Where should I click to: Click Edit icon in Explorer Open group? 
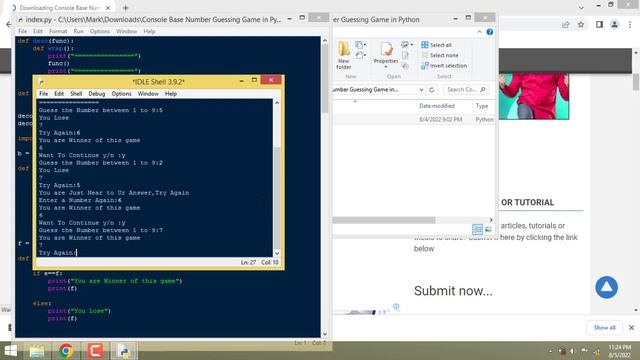[x=405, y=55]
